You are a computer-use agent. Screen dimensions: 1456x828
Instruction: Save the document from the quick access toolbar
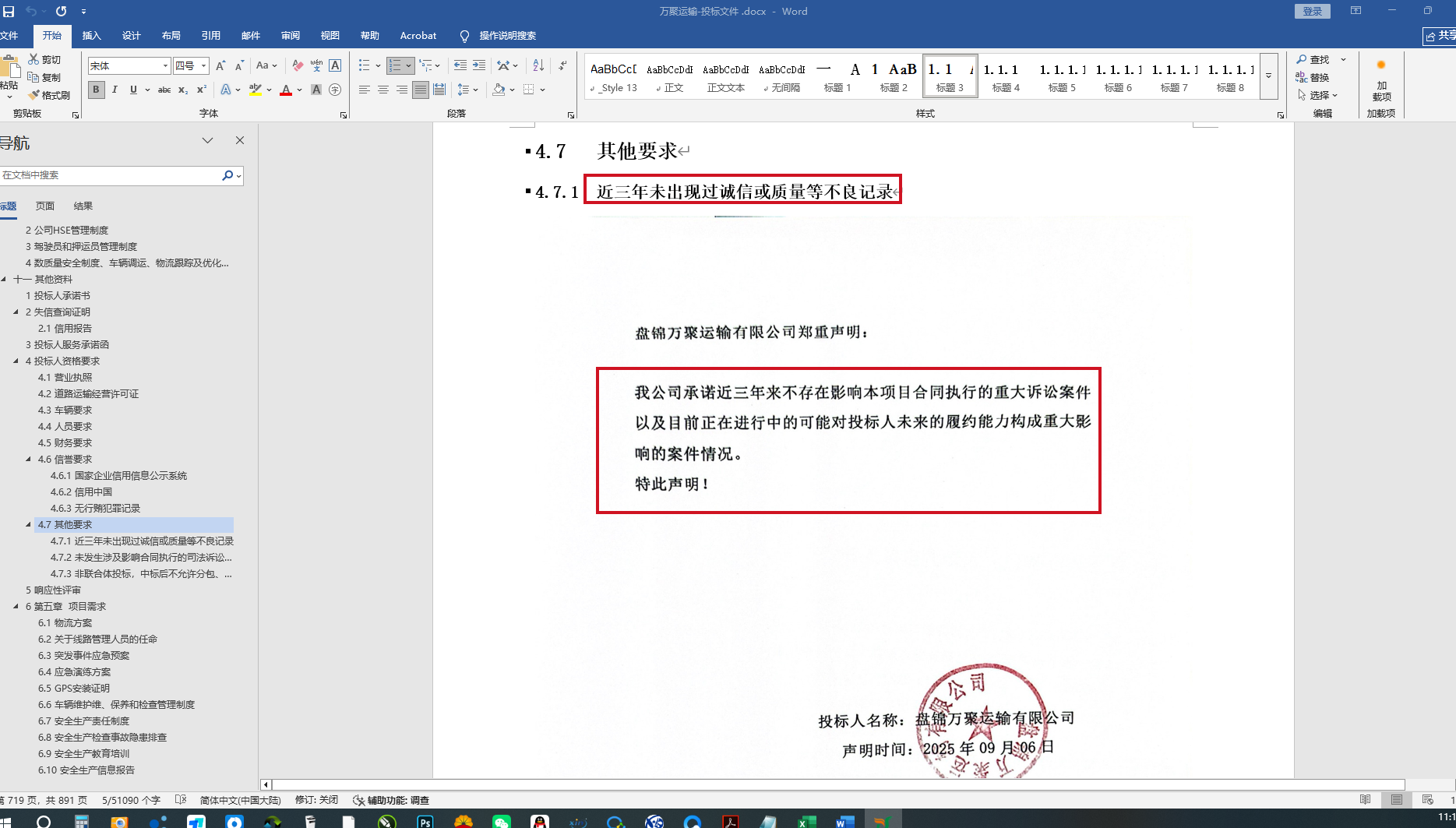point(9,12)
